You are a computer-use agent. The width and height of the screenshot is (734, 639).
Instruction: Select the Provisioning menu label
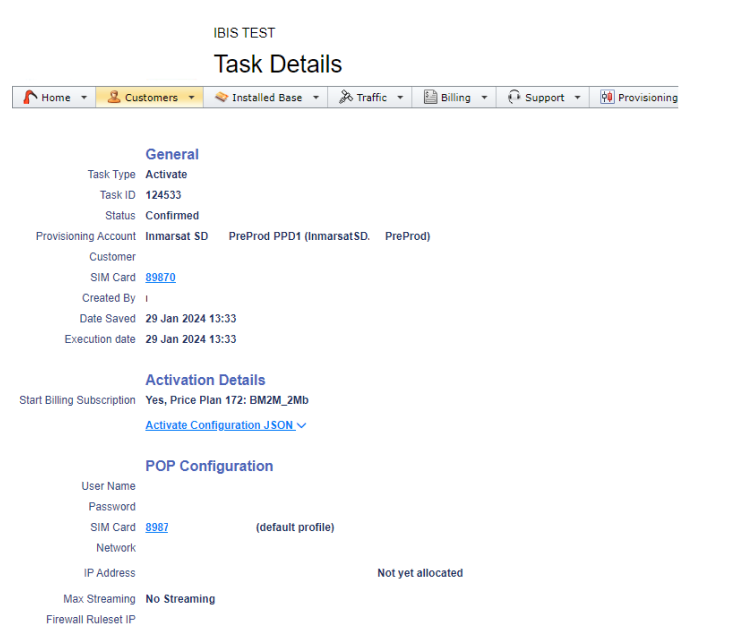coord(647,98)
